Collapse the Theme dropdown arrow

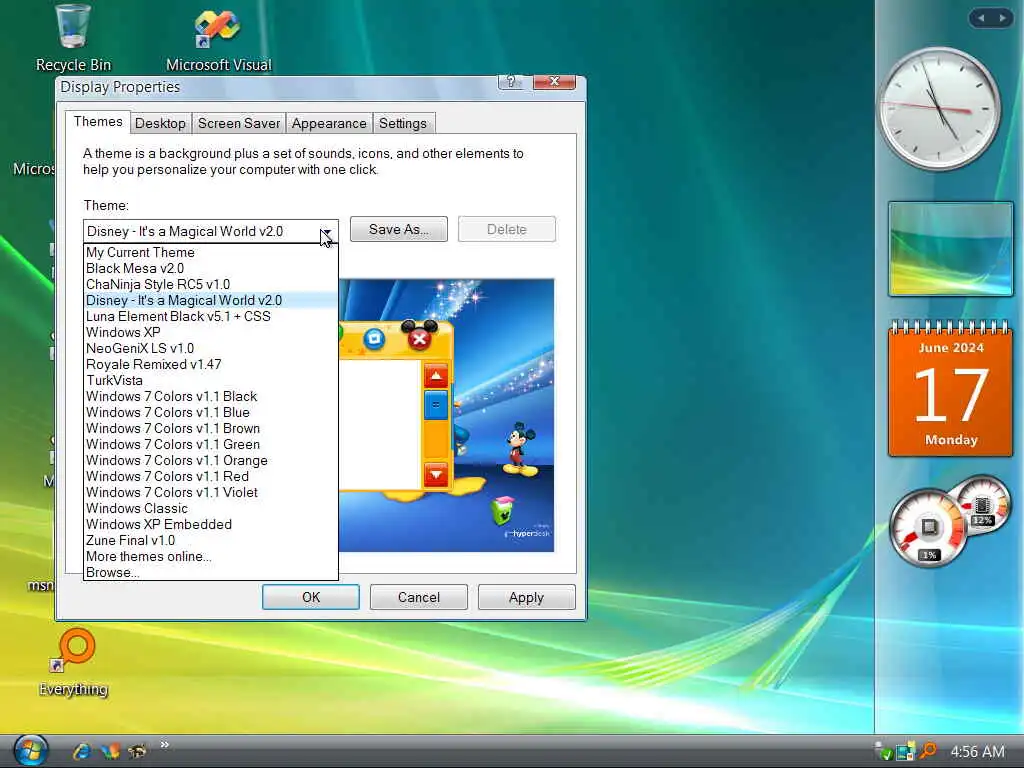[326, 231]
